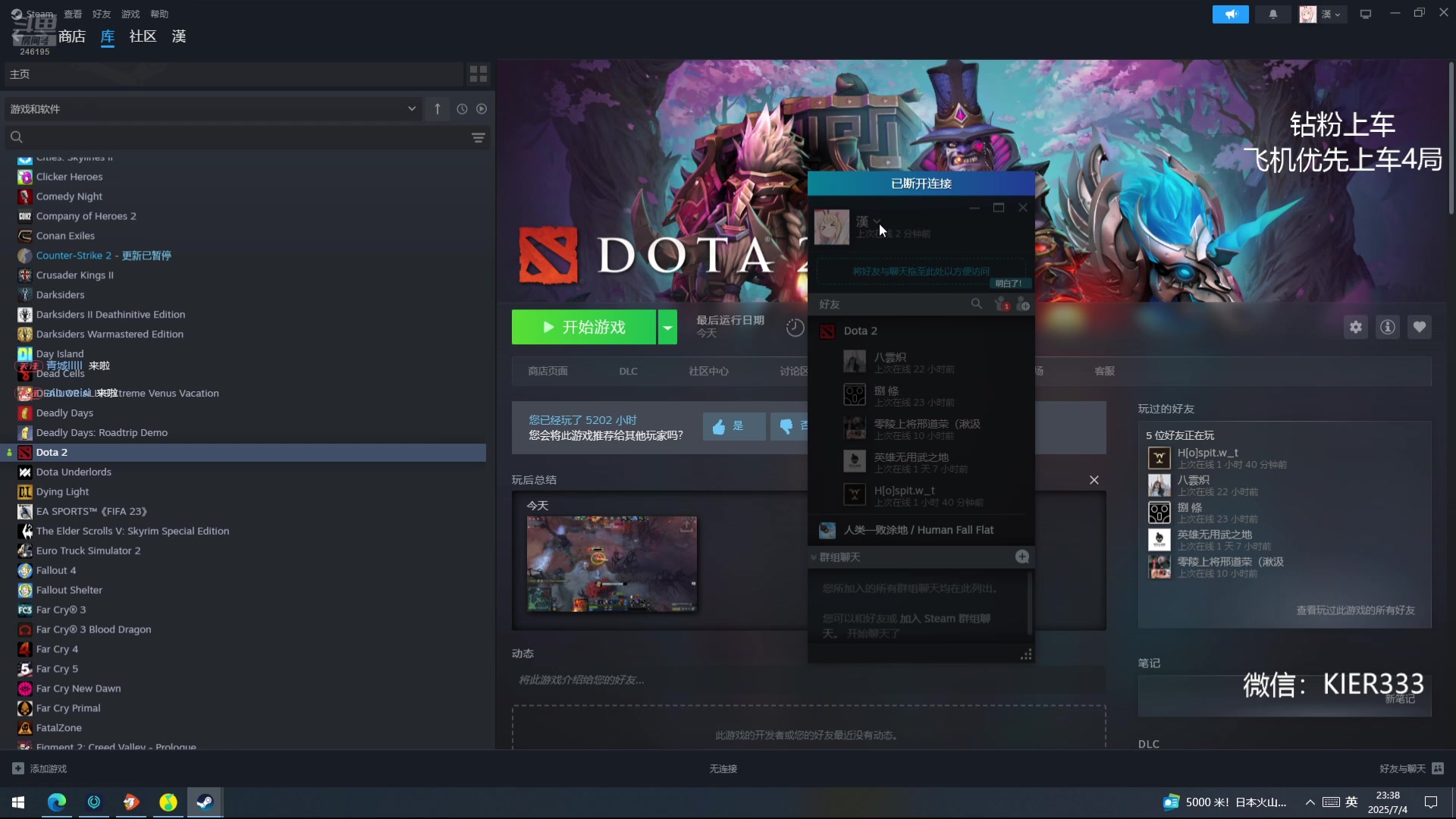This screenshot has width=1456, height=819.
Task: Open the Games menu (游戏)
Action: coord(130,14)
